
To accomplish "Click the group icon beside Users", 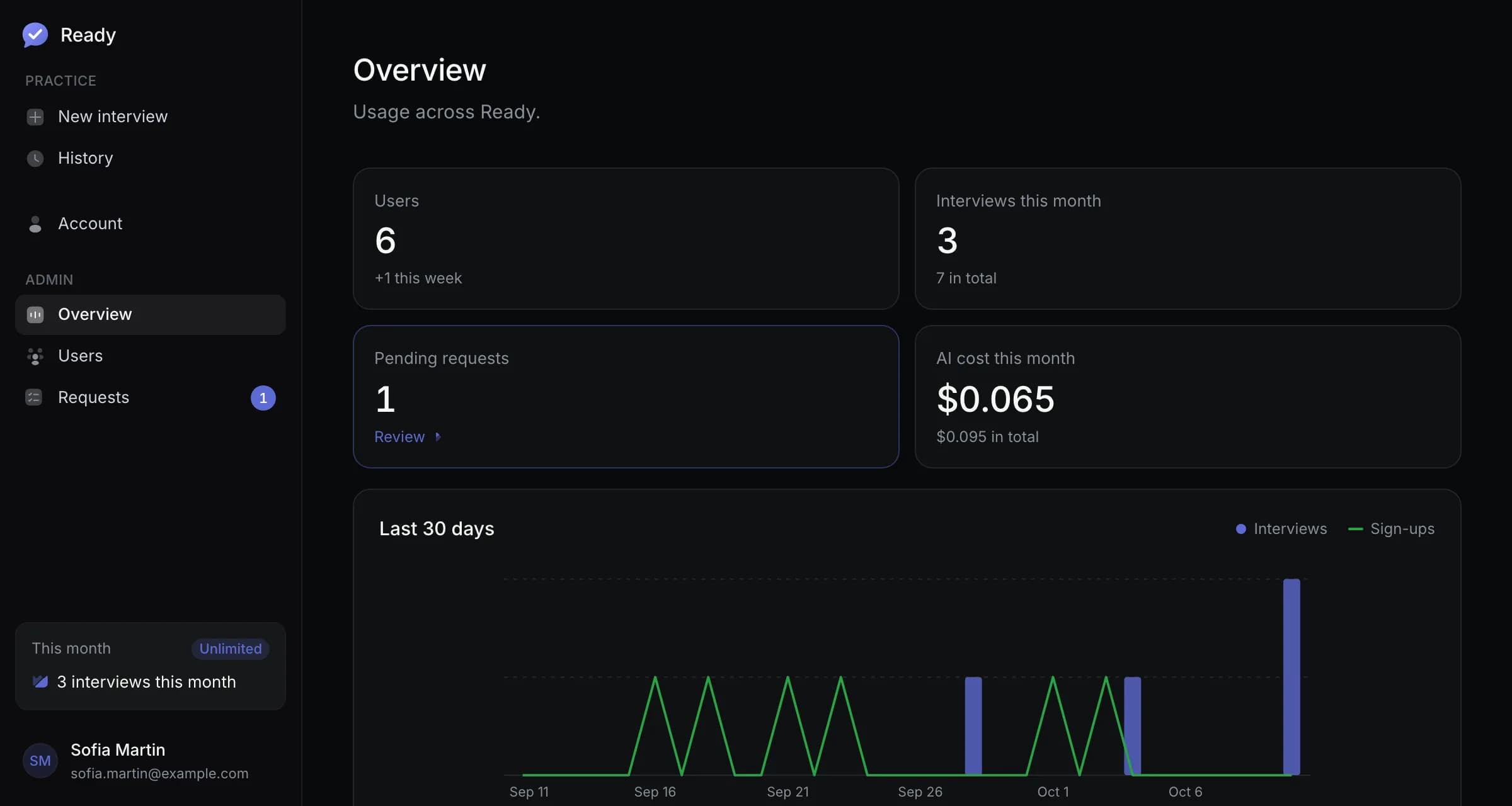I will [x=35, y=356].
